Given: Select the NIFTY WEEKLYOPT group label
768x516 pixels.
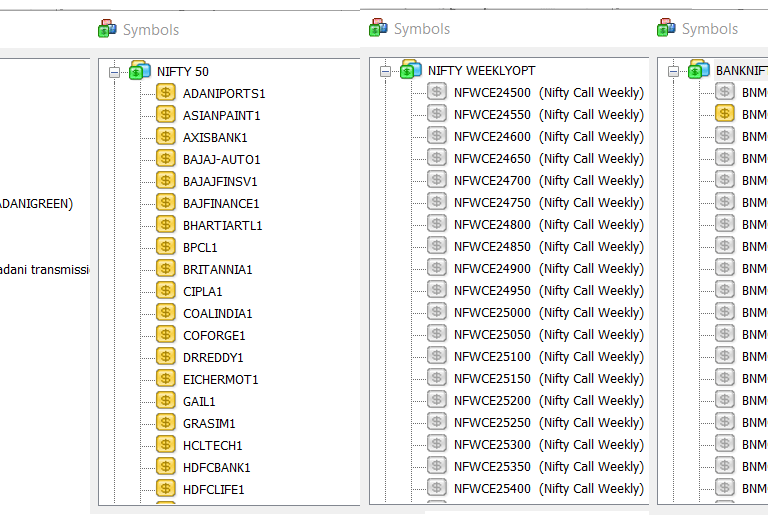Looking at the screenshot, I should [481, 71].
